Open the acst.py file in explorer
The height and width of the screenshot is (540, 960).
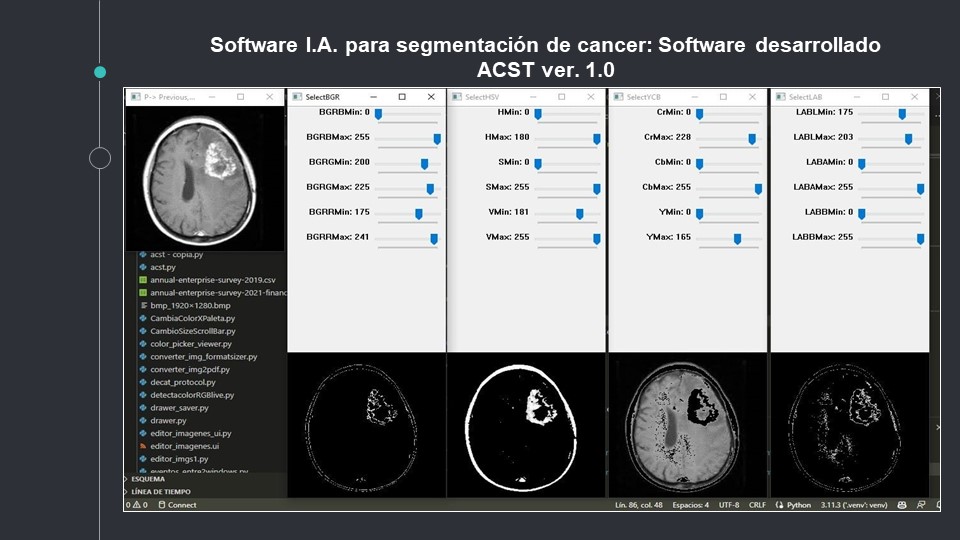point(156,267)
